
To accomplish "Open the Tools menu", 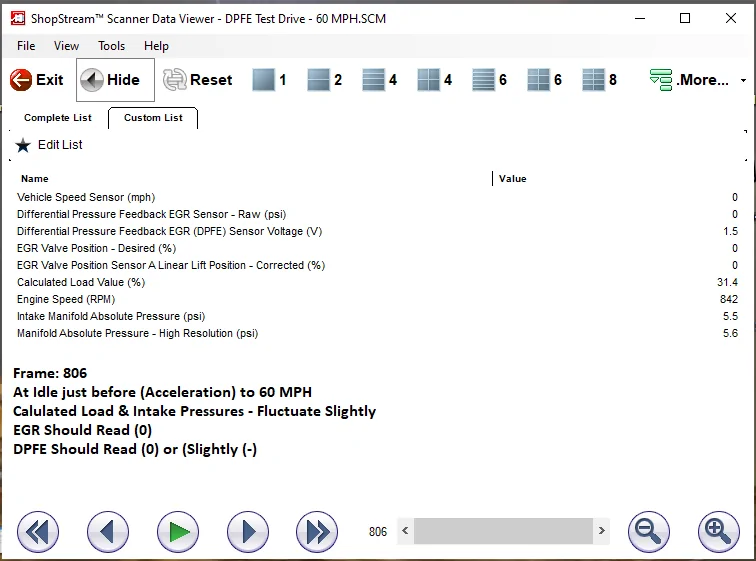I will tap(111, 46).
